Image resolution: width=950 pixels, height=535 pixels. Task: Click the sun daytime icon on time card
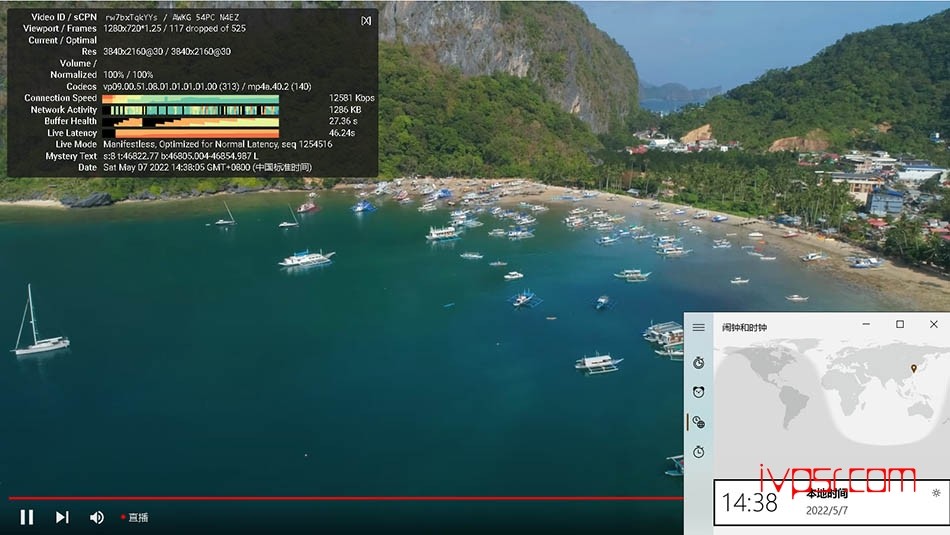point(936,493)
